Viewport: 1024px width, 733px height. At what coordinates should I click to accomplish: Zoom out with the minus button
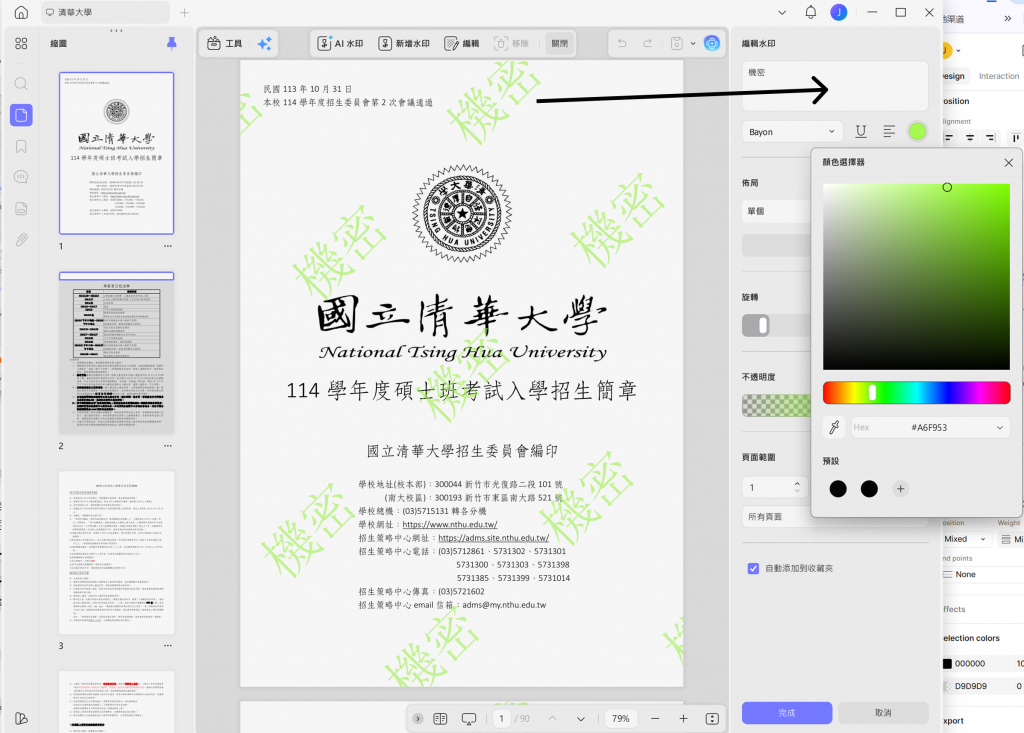[655, 719]
